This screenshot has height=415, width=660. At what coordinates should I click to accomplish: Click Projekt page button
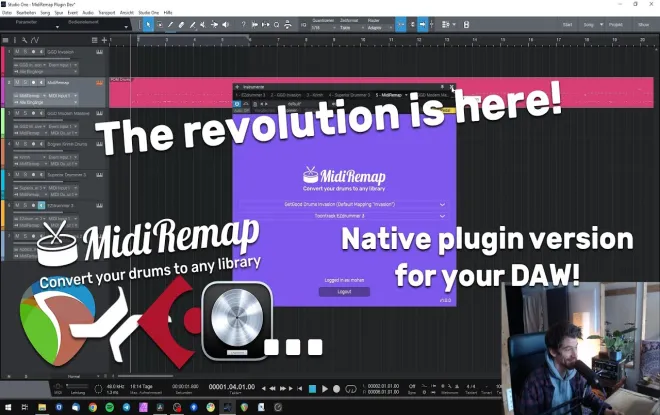tap(615, 25)
